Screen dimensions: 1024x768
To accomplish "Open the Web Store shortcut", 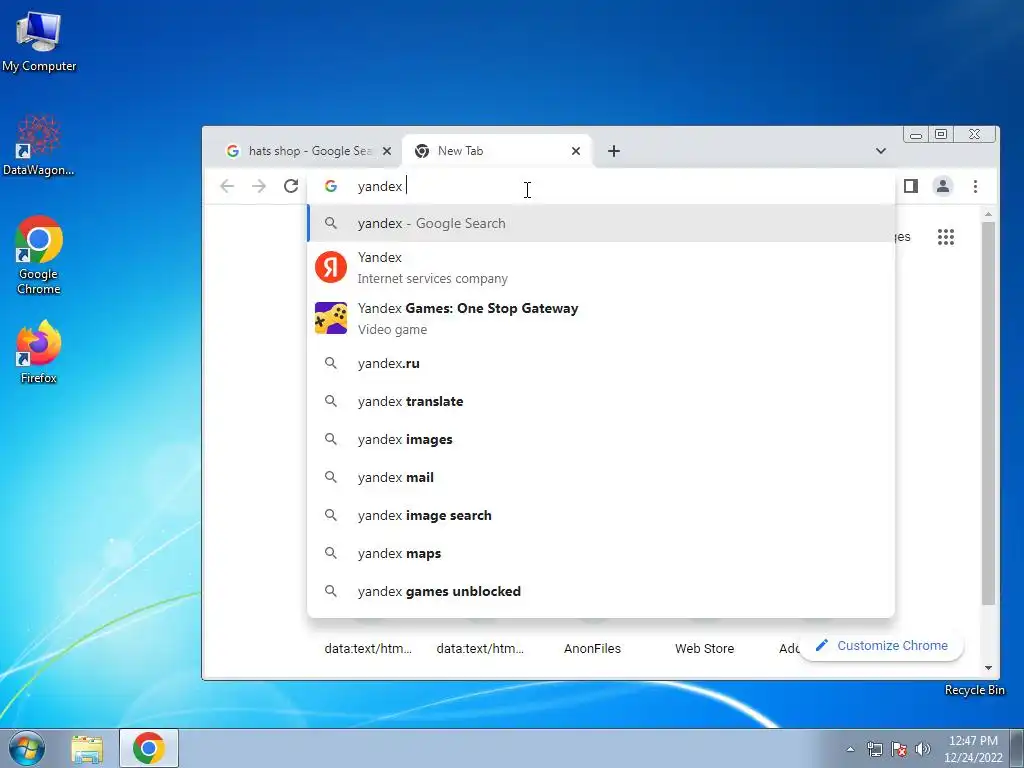I will tap(704, 648).
